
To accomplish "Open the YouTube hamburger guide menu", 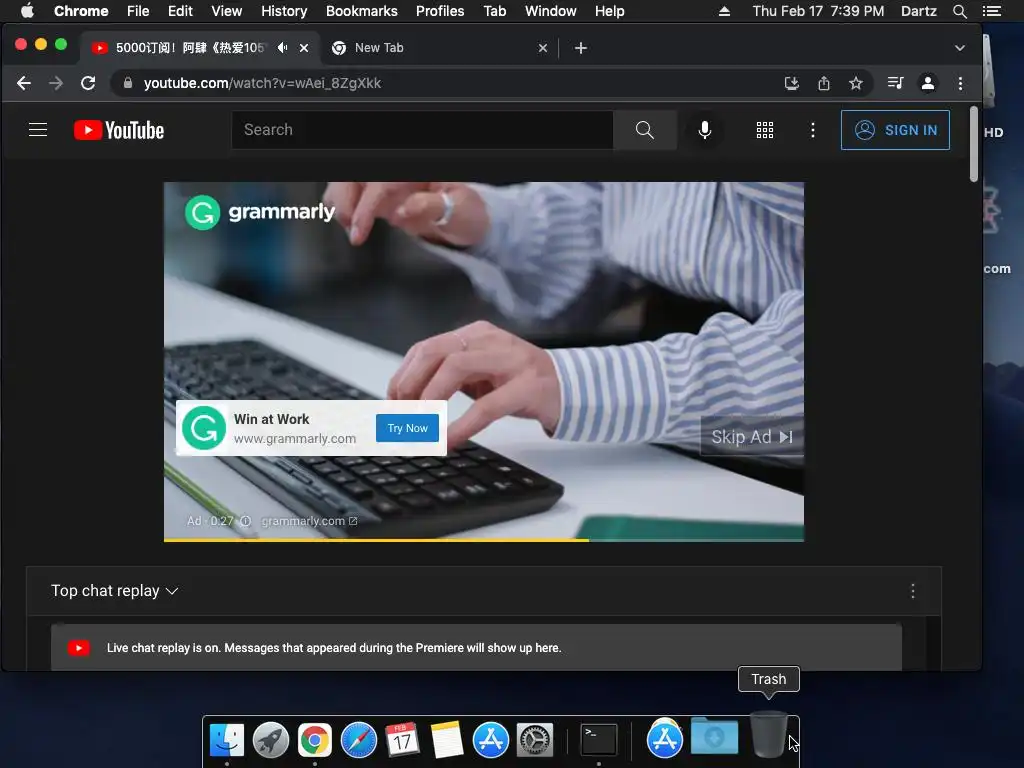I will tap(38, 130).
